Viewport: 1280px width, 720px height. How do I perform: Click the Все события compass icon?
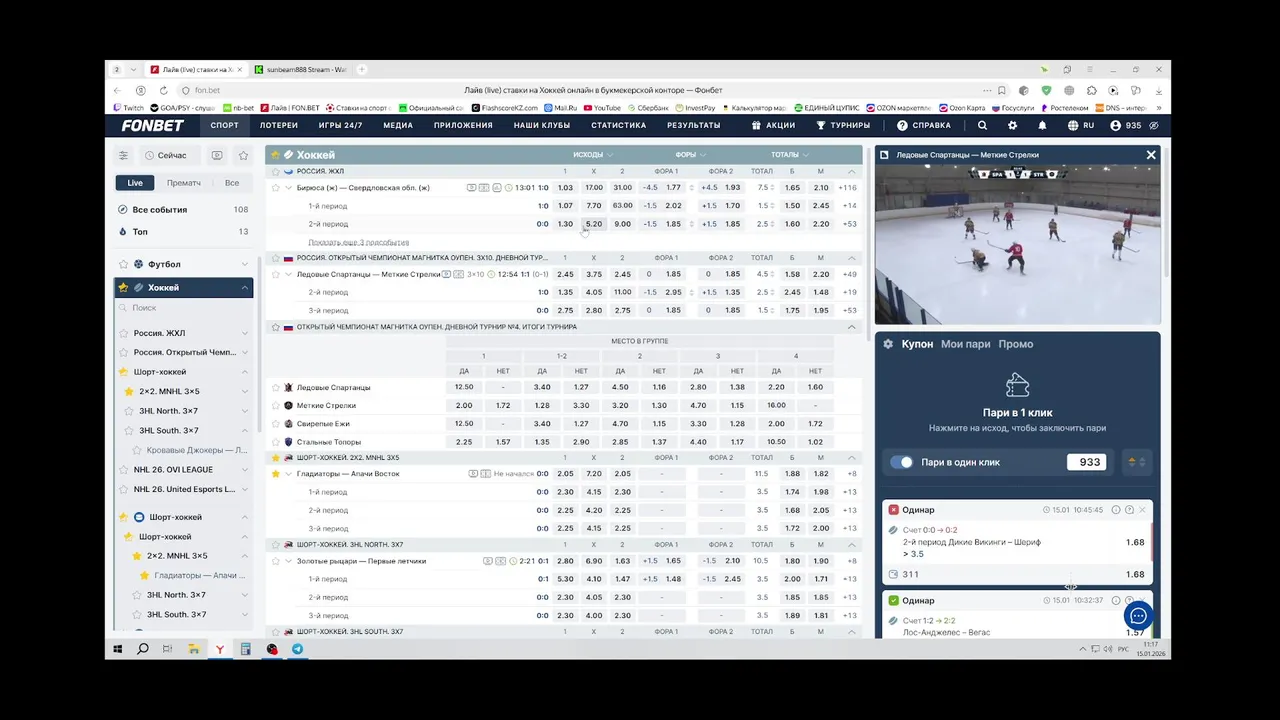pyautogui.click(x=123, y=210)
